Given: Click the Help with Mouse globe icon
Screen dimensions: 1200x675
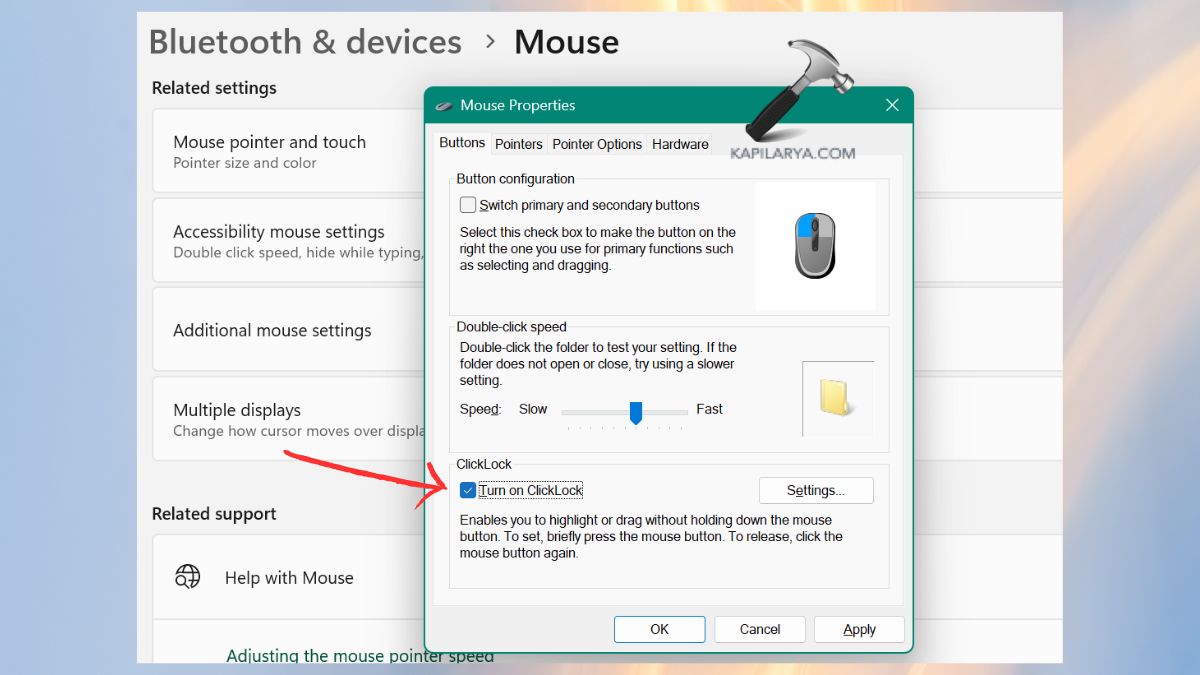Looking at the screenshot, I should (187, 577).
